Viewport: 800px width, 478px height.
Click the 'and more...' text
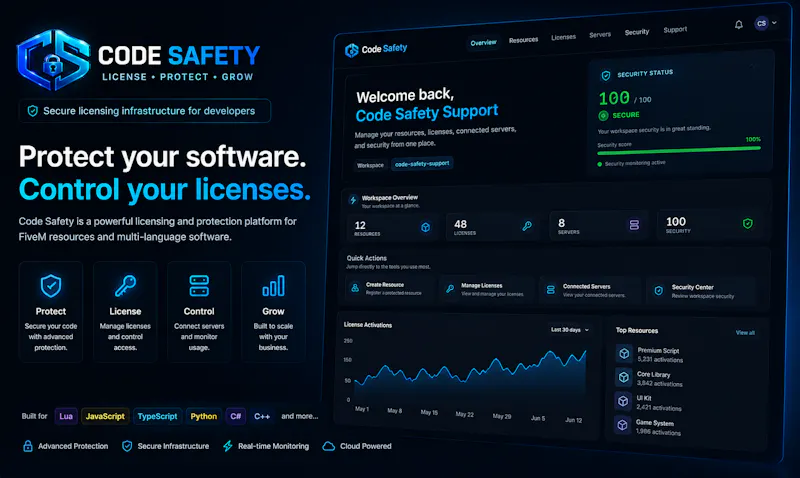[x=299, y=416]
